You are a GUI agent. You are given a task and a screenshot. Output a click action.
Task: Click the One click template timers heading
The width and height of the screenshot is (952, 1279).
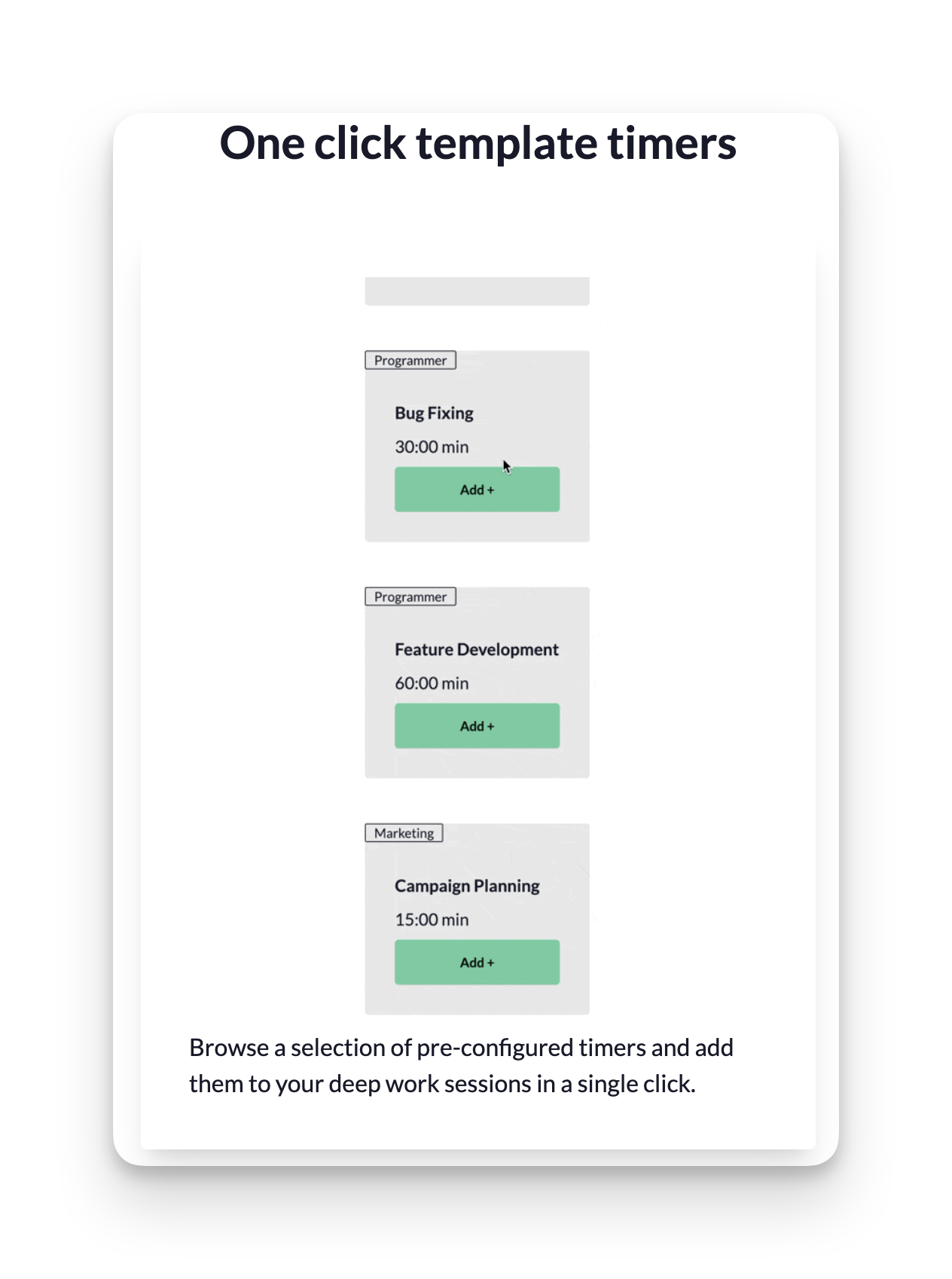click(478, 144)
